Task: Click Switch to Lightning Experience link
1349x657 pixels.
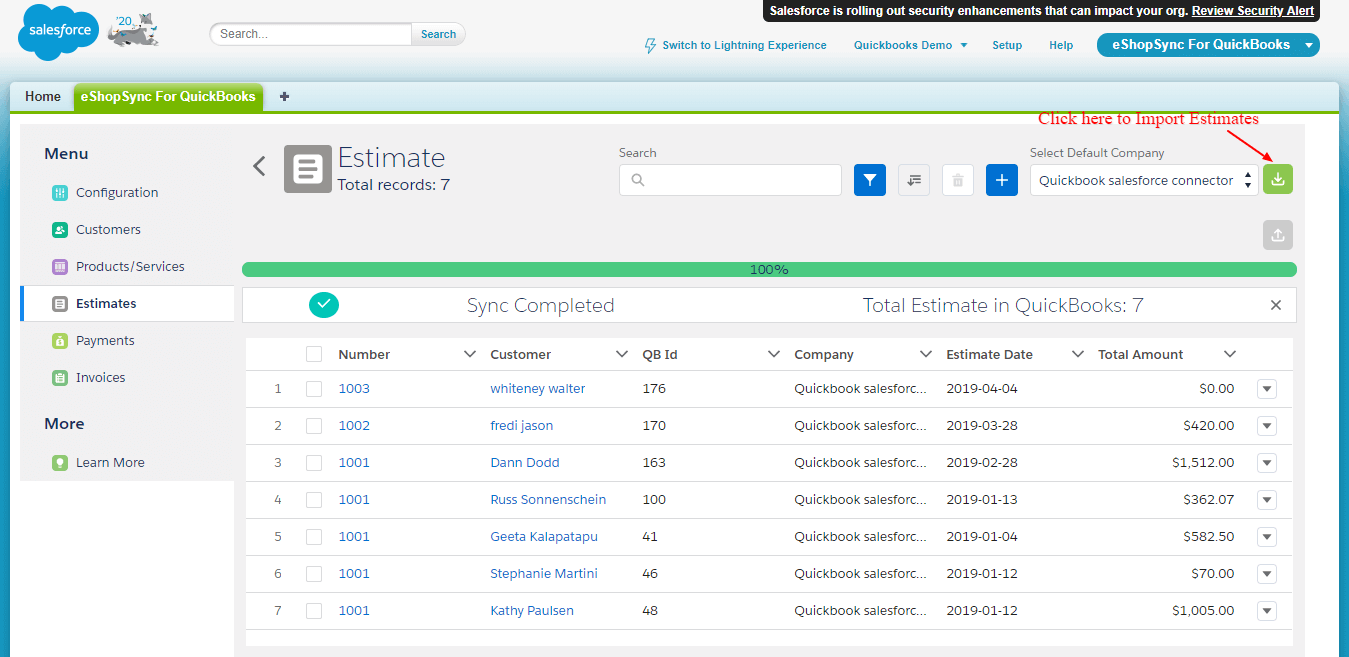Action: [744, 45]
